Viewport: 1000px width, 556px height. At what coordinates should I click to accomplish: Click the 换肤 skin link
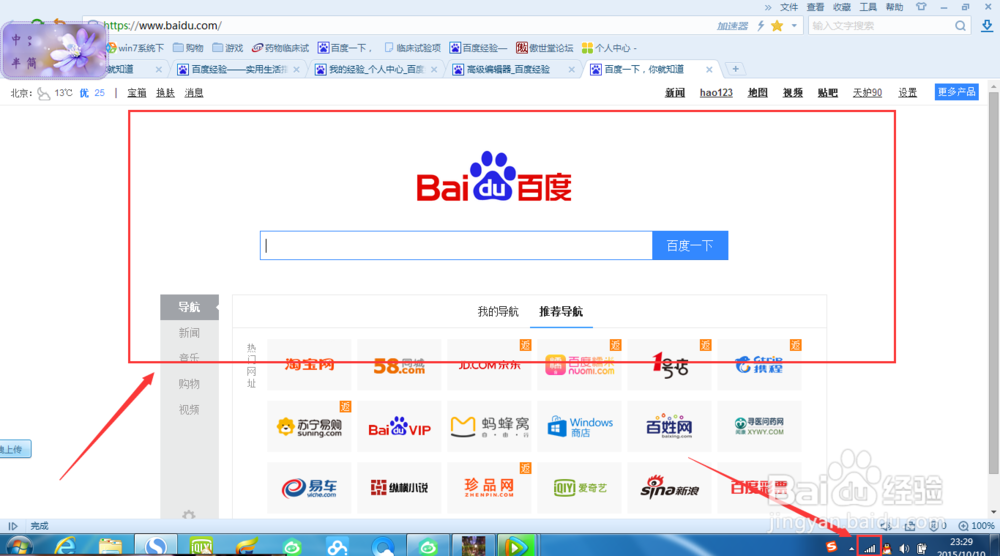point(165,92)
